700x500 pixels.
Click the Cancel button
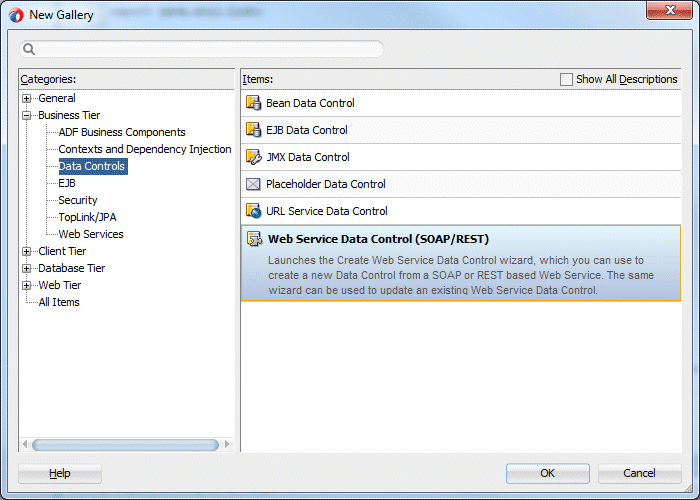pyautogui.click(x=639, y=473)
